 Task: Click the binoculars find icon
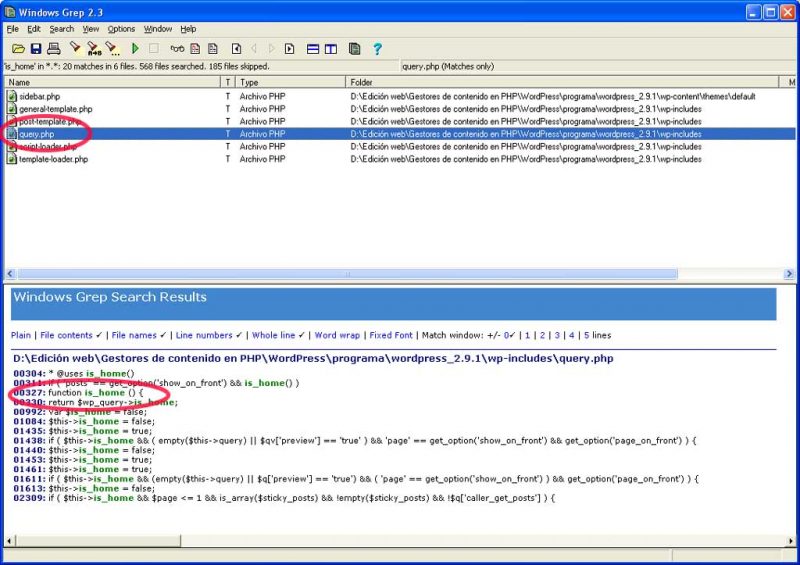(177, 48)
